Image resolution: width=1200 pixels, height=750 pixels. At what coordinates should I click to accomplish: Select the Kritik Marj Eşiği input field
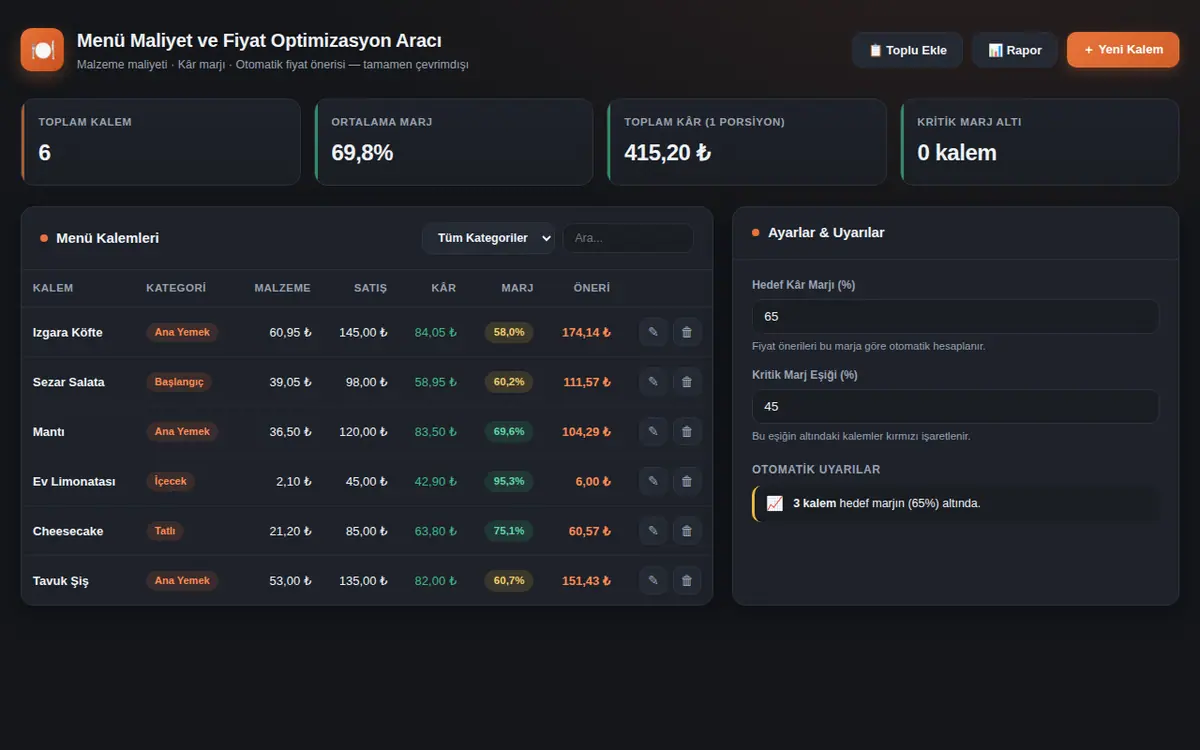tap(955, 406)
